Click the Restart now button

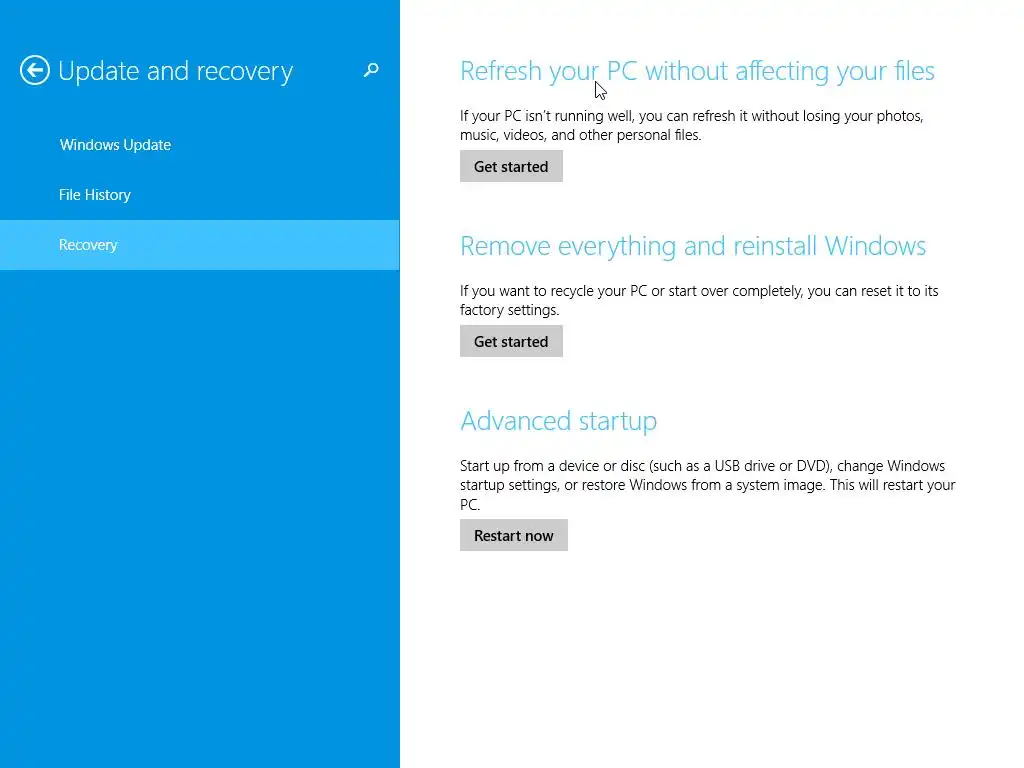[514, 536]
